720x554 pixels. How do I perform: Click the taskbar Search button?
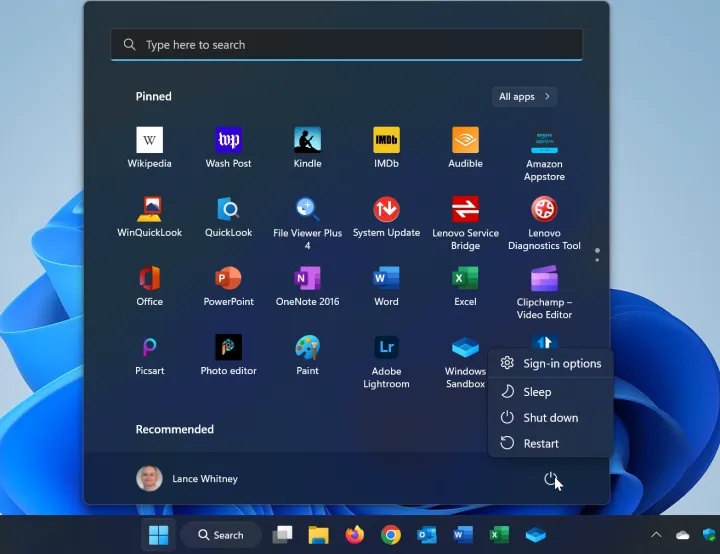click(x=220, y=535)
